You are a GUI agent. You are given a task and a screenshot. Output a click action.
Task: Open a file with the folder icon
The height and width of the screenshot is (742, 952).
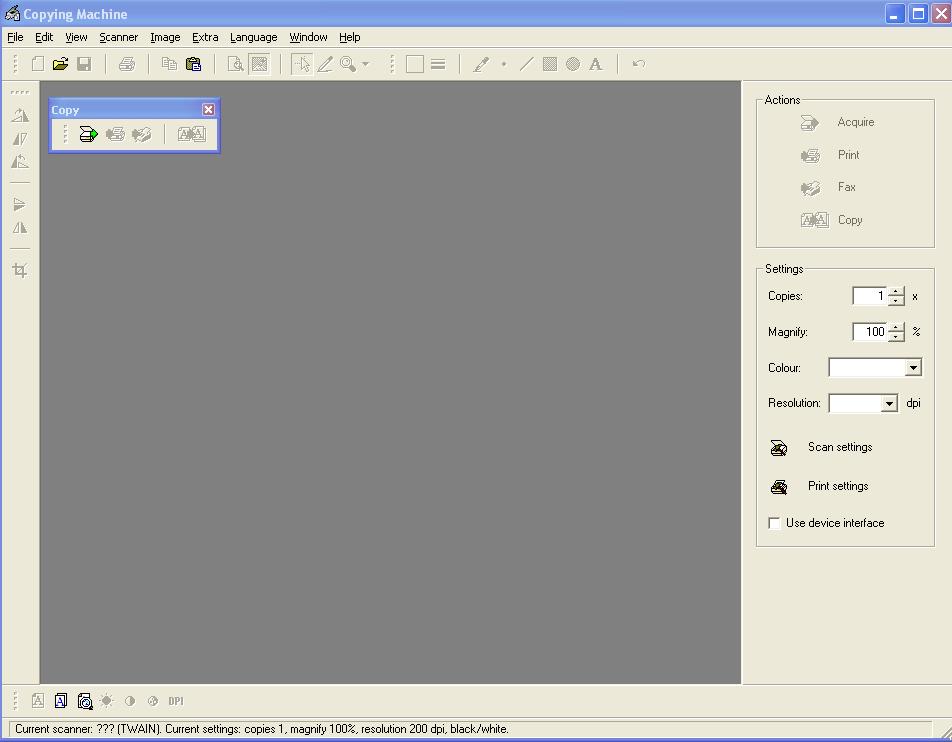coord(60,64)
